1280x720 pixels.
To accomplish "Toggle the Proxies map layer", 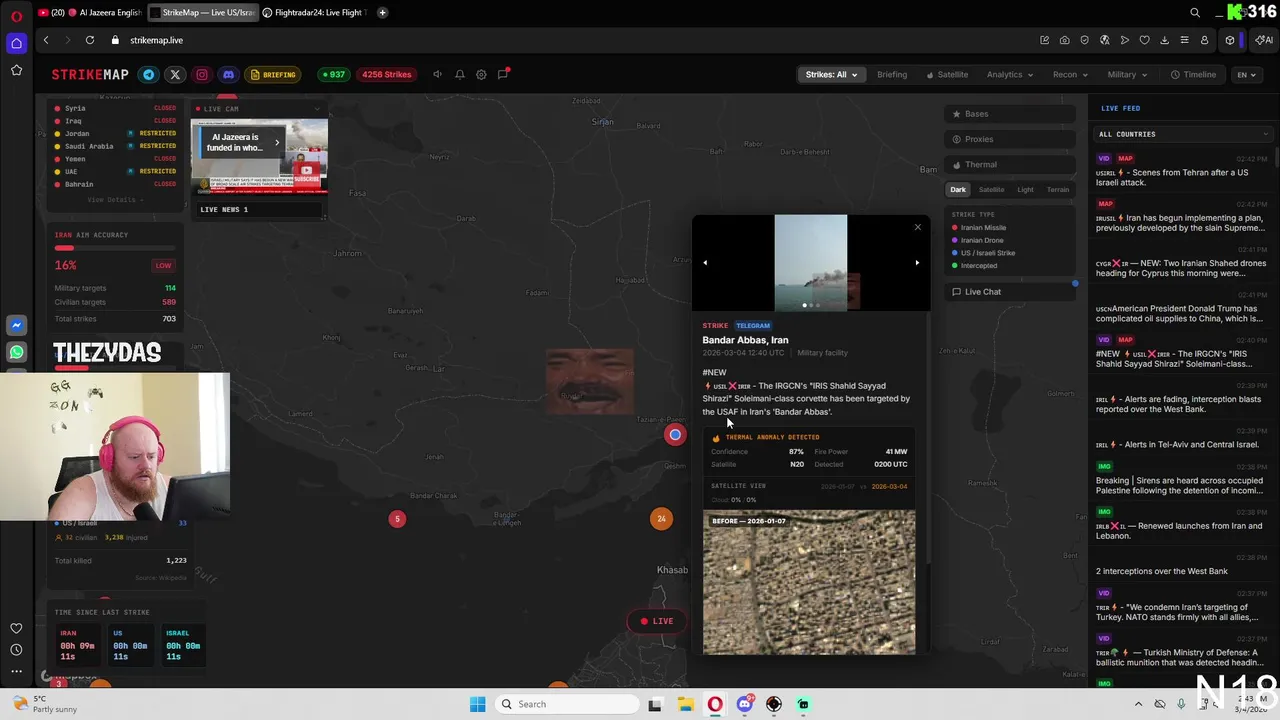I will pos(1009,139).
